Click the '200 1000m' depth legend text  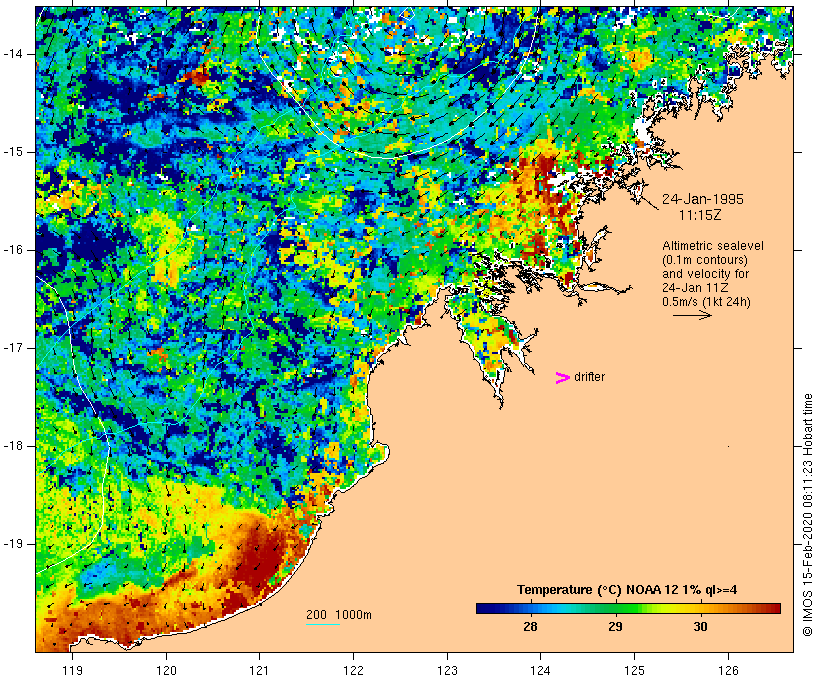point(339,615)
